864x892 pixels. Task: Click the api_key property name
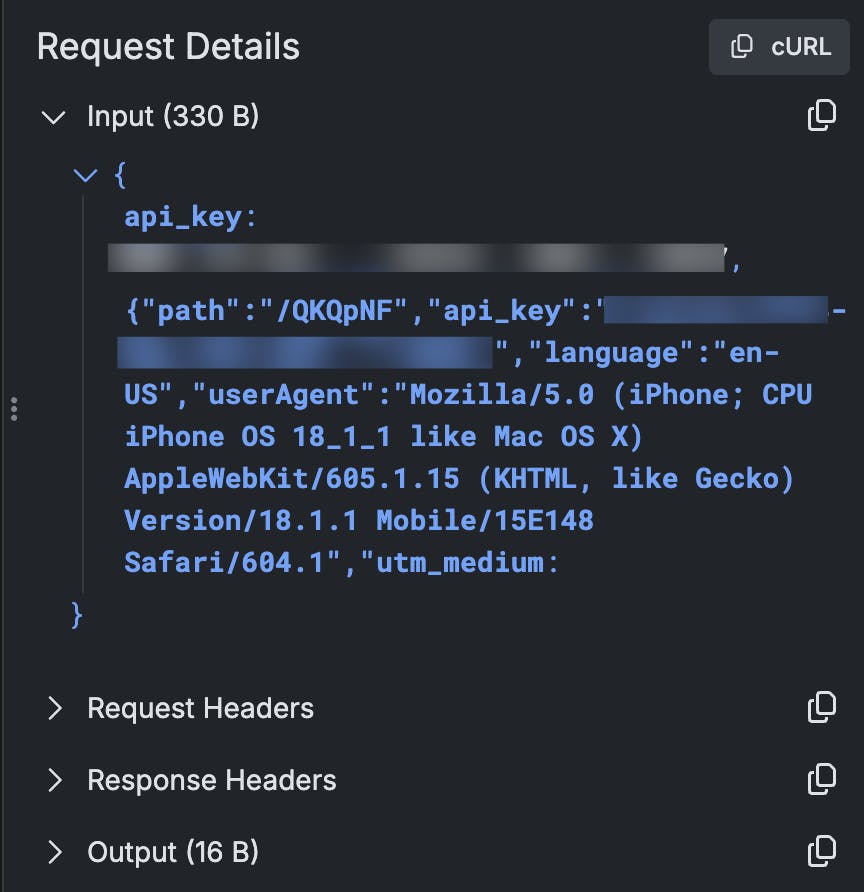coord(183,217)
